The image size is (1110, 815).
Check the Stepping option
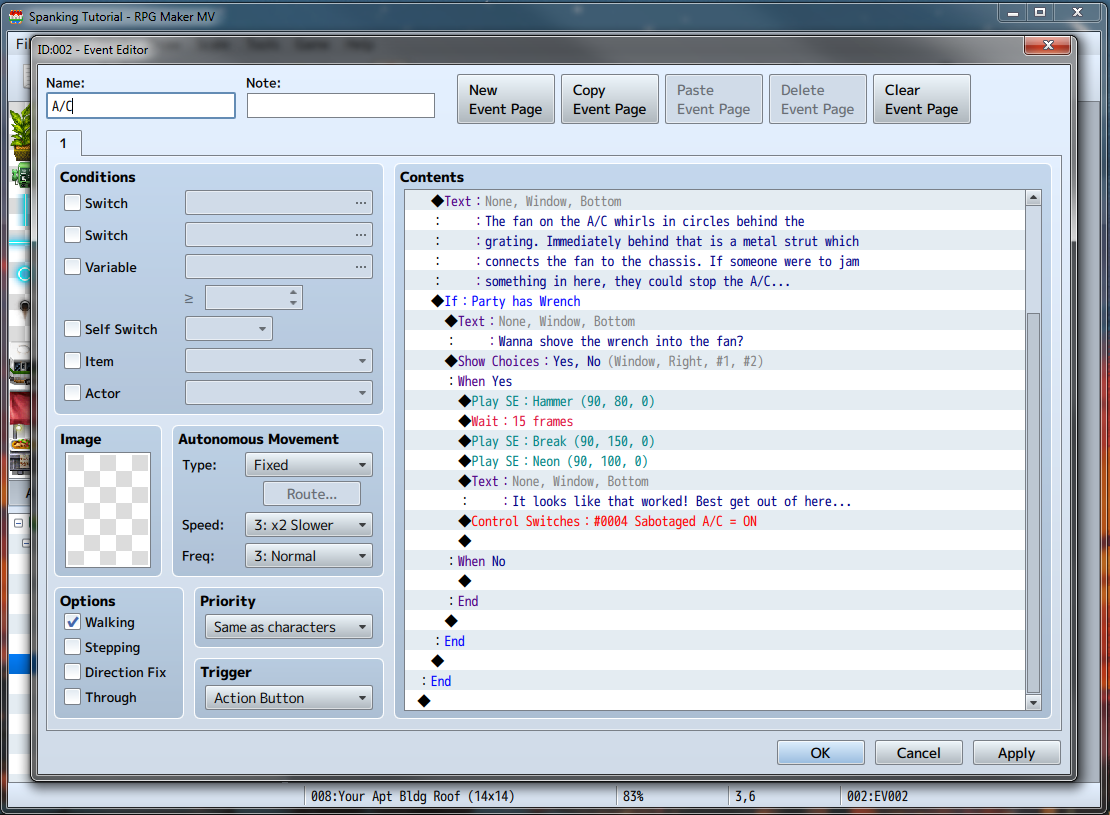(72, 646)
